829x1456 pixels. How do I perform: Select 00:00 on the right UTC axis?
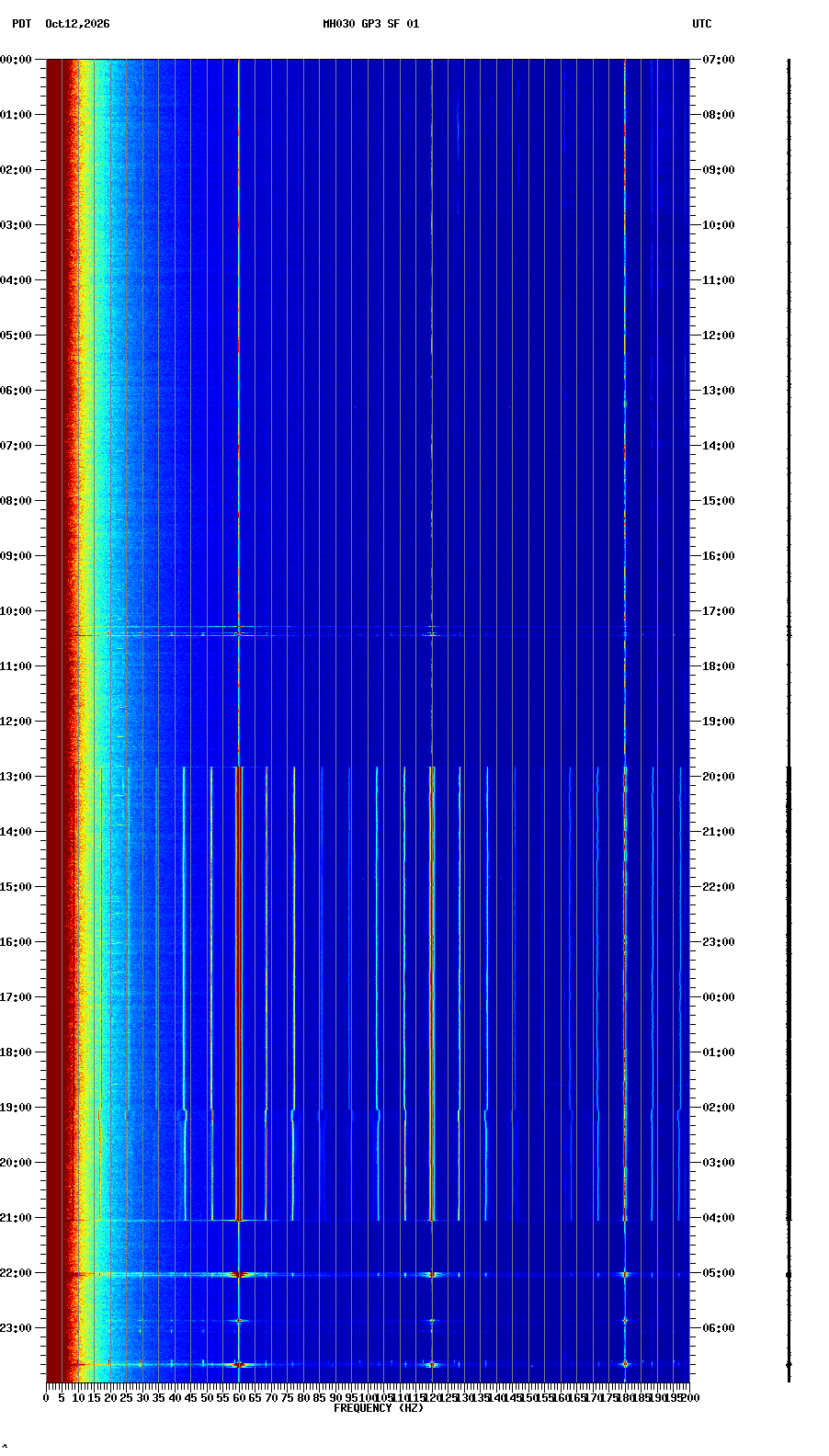pyautogui.click(x=718, y=997)
